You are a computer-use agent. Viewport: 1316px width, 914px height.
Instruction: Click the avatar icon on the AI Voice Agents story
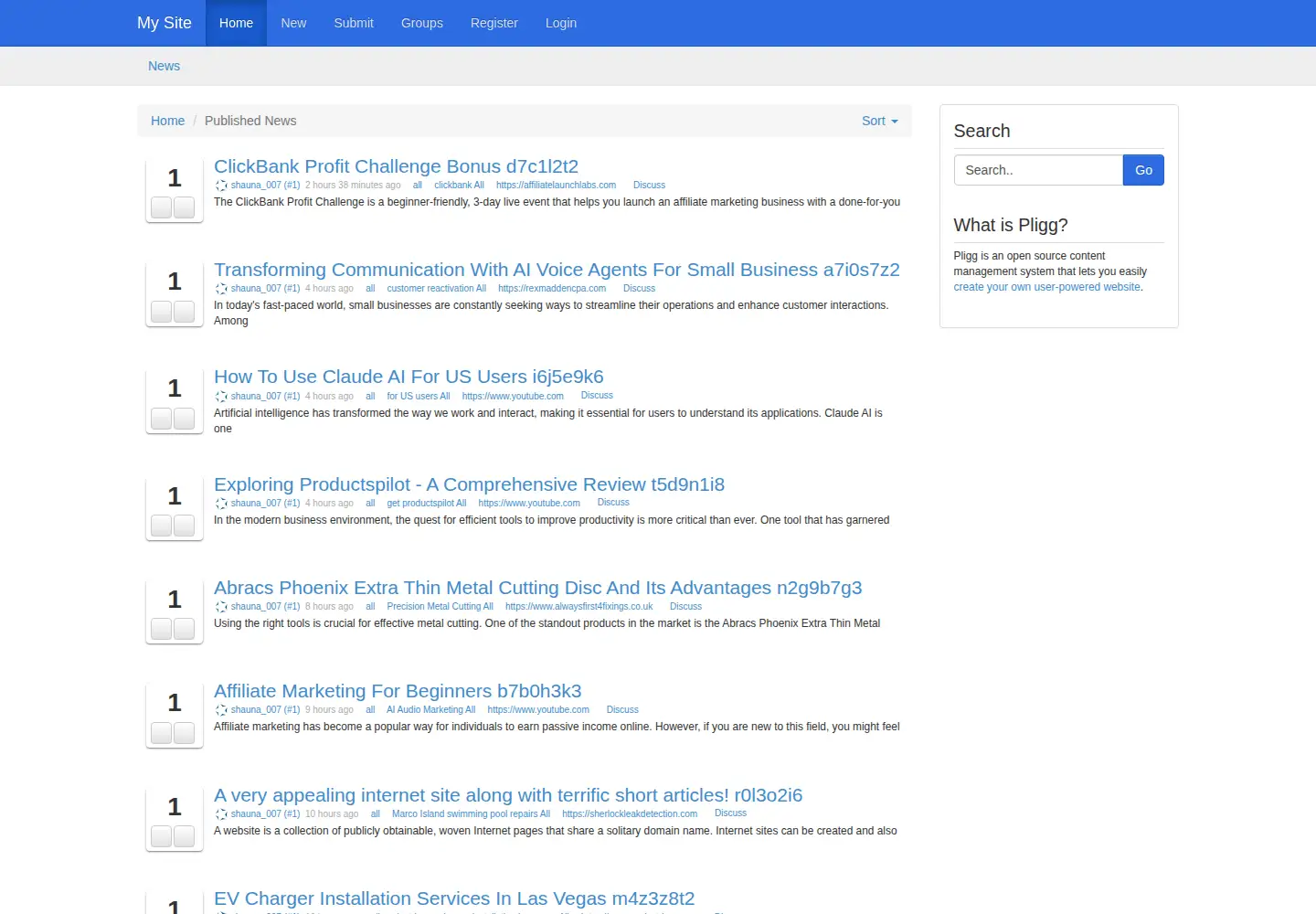221,289
